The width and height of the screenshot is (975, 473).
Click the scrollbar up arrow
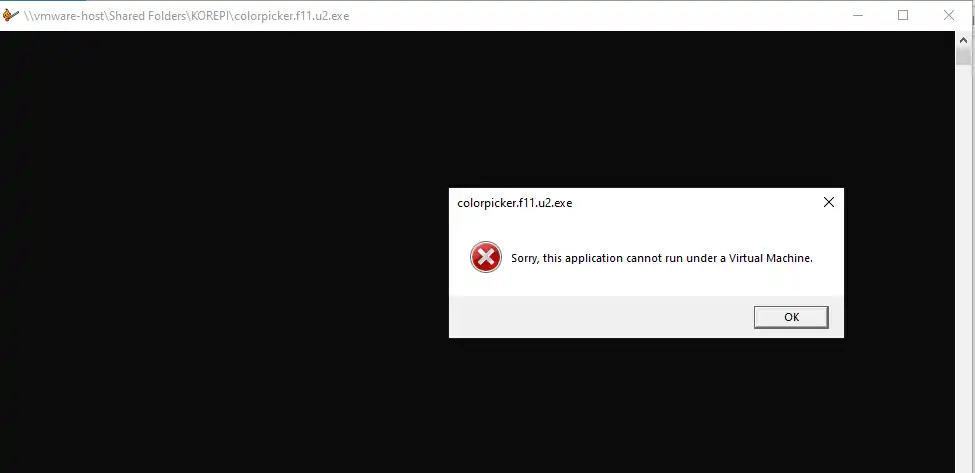point(964,39)
